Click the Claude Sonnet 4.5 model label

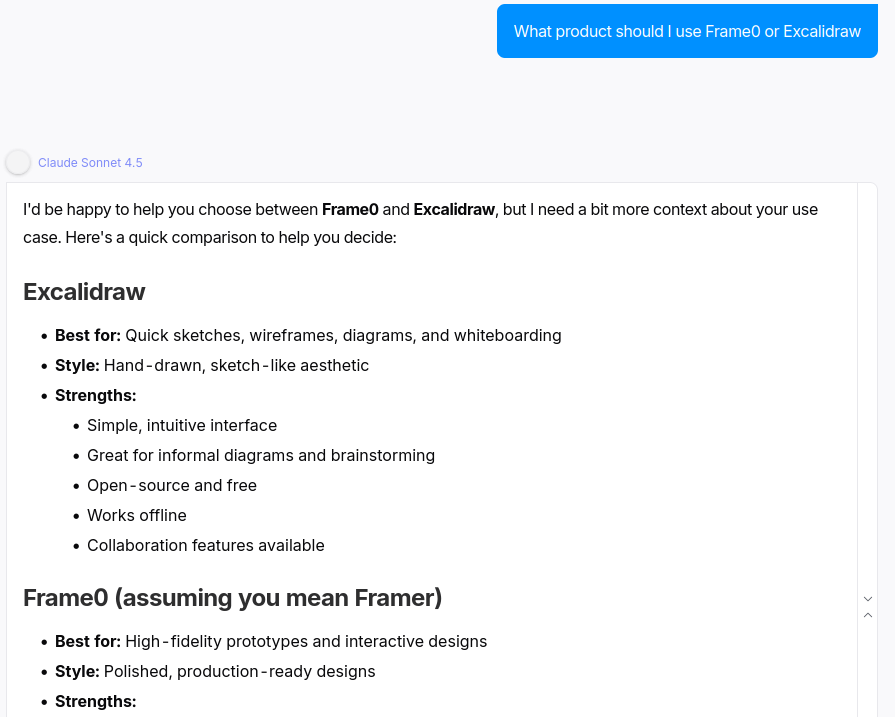coord(90,163)
